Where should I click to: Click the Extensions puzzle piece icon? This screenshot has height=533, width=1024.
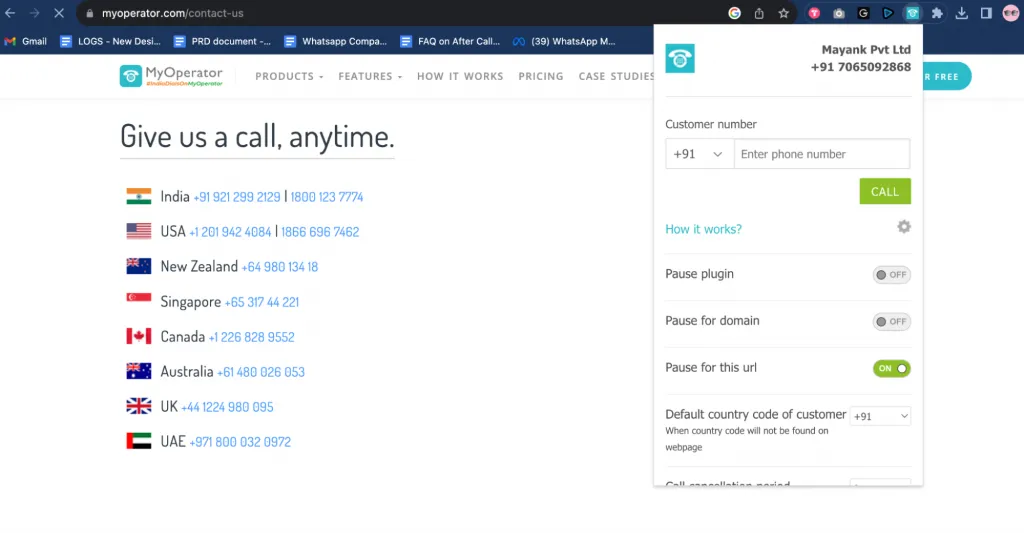(x=937, y=13)
